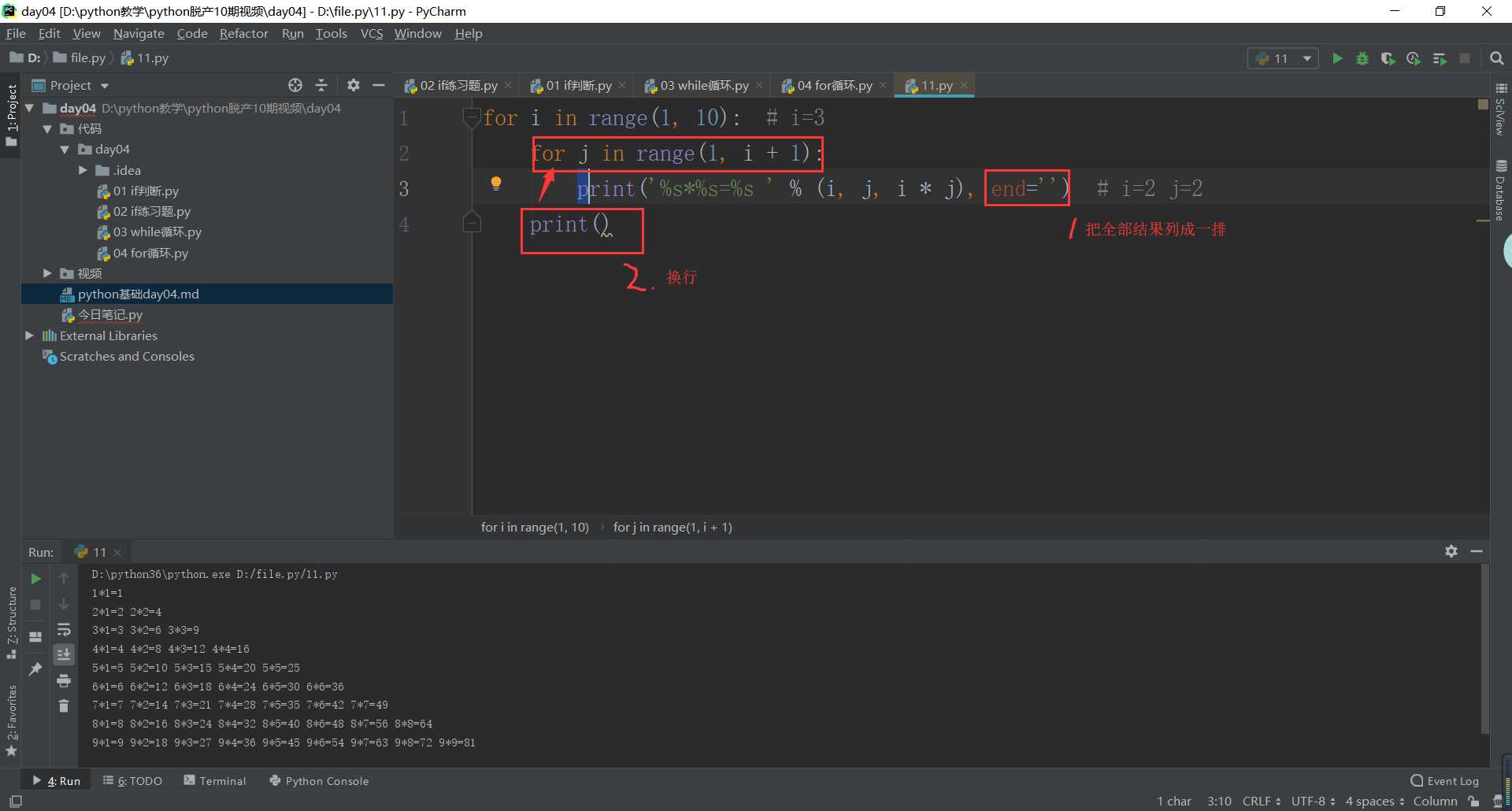Viewport: 1512px width, 811px height.
Task: Fold the for loop at line 1
Action: 472,118
